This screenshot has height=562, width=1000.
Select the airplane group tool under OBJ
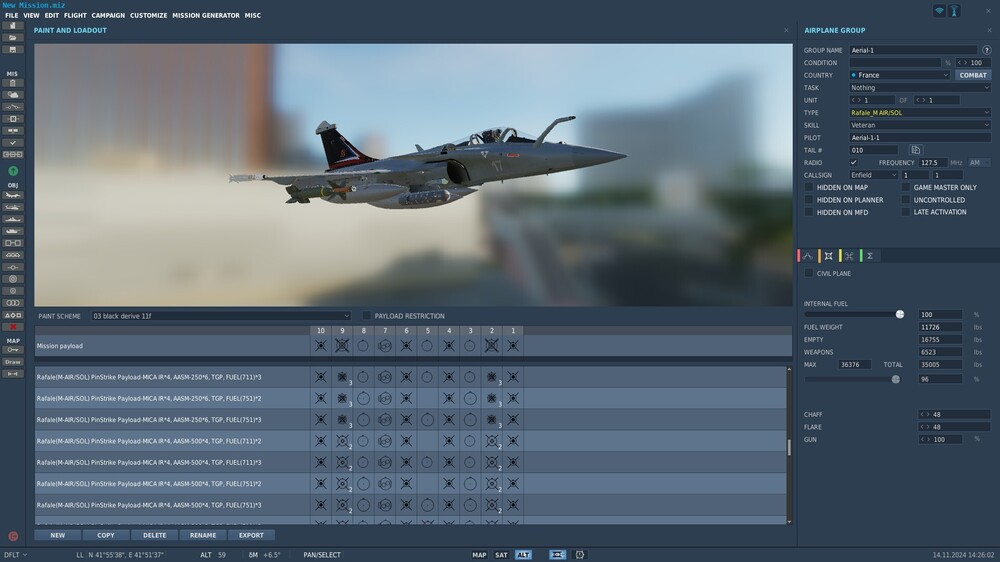point(13,195)
